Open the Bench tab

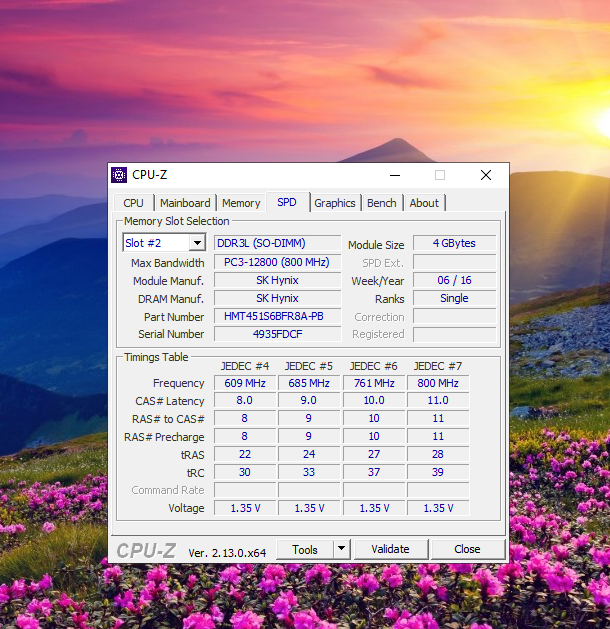(x=381, y=203)
